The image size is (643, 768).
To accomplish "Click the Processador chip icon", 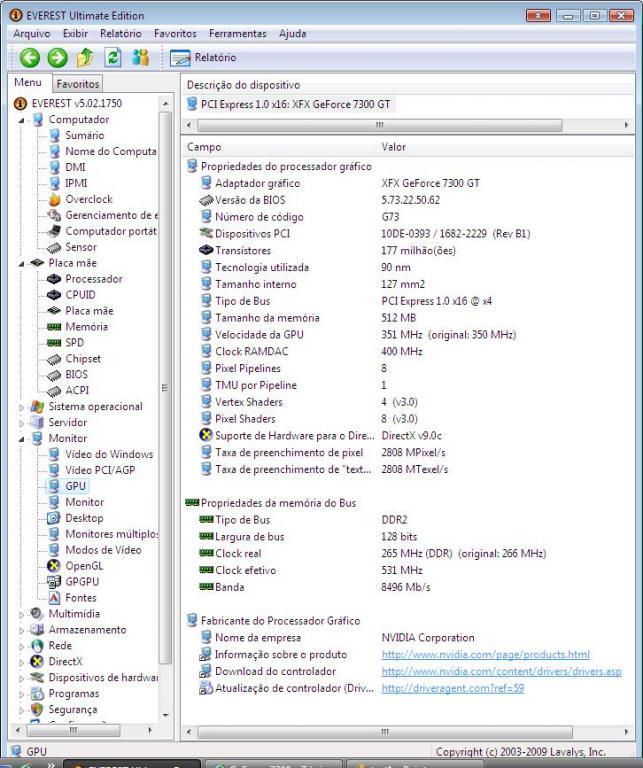I will coord(54,279).
